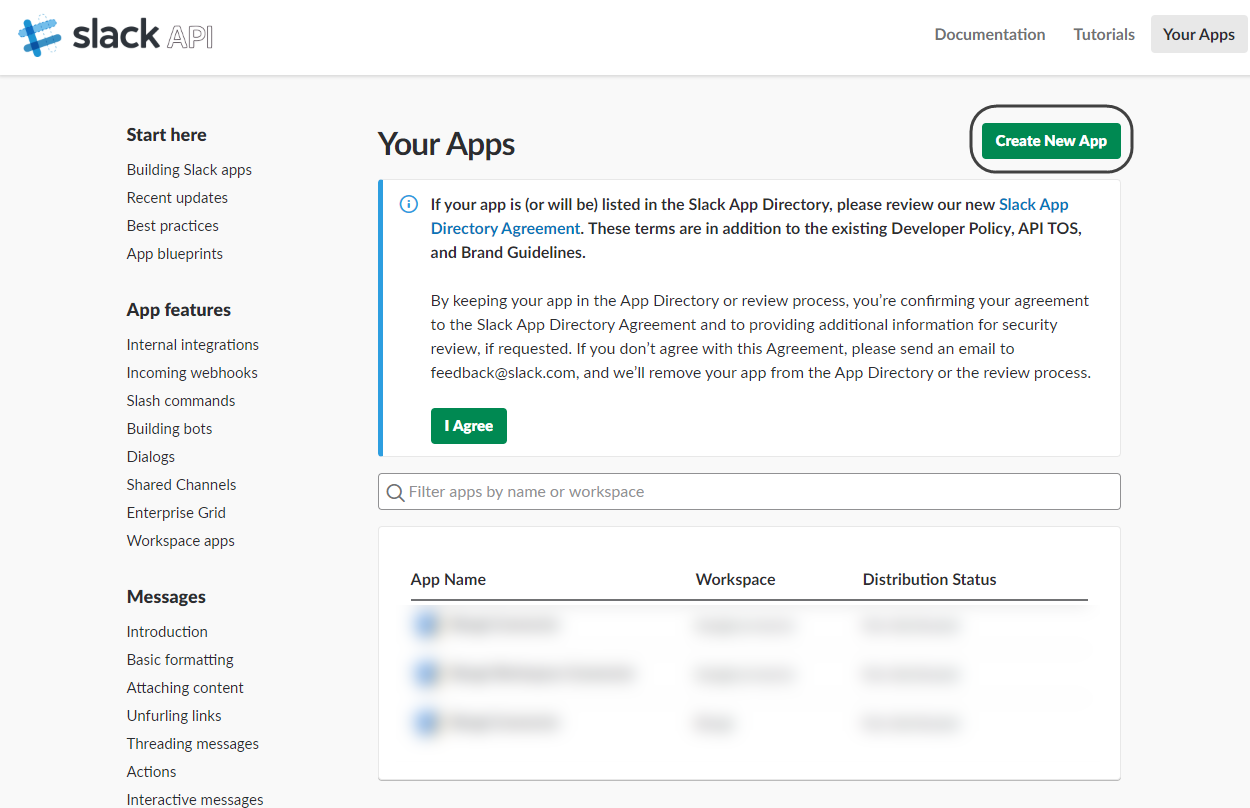Open Internal integrations page
This screenshot has height=808, width=1250.
click(x=193, y=345)
